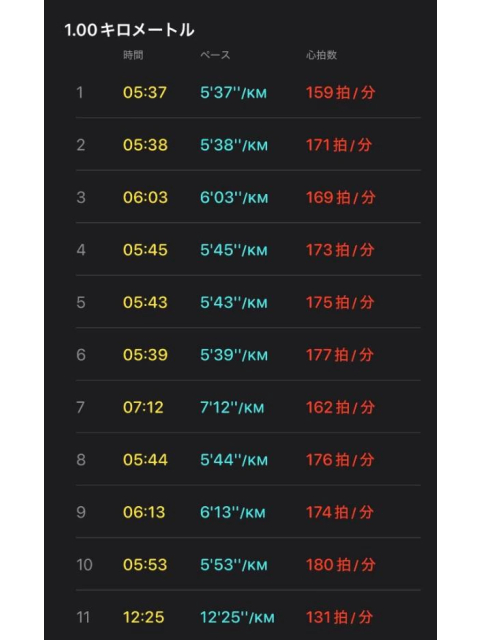Screen dimensions: 480x640
Task: Select heart rate 169拍/分 in split 3
Action: click(x=340, y=197)
